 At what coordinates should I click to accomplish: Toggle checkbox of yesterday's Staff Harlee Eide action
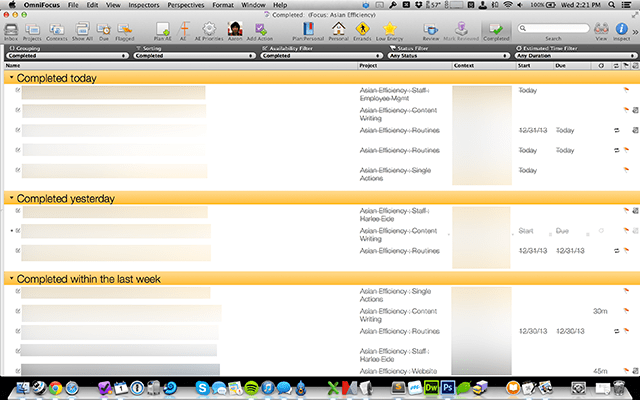tap(18, 211)
